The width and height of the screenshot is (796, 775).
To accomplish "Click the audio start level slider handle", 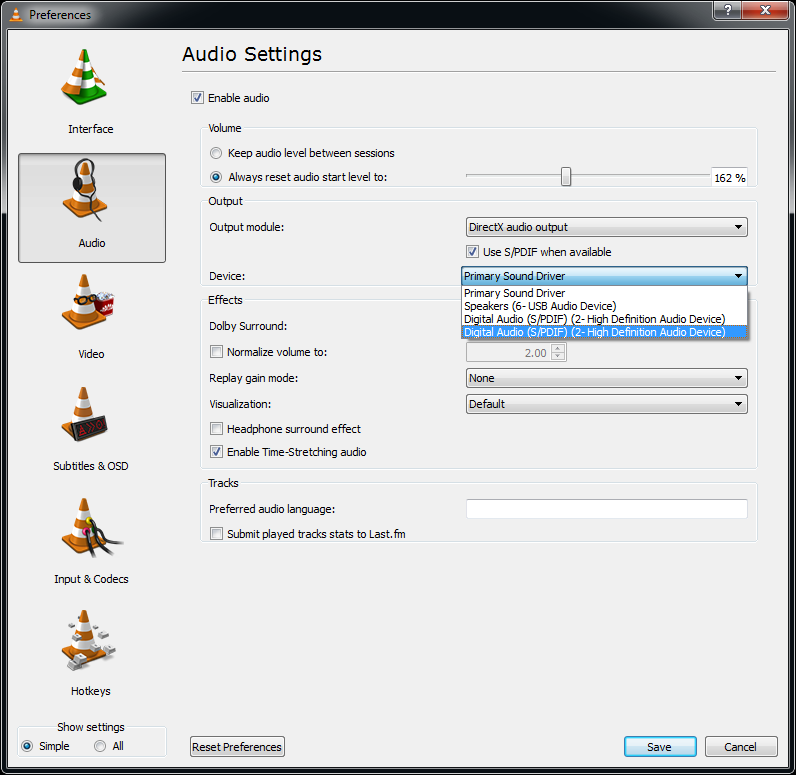I will (566, 177).
